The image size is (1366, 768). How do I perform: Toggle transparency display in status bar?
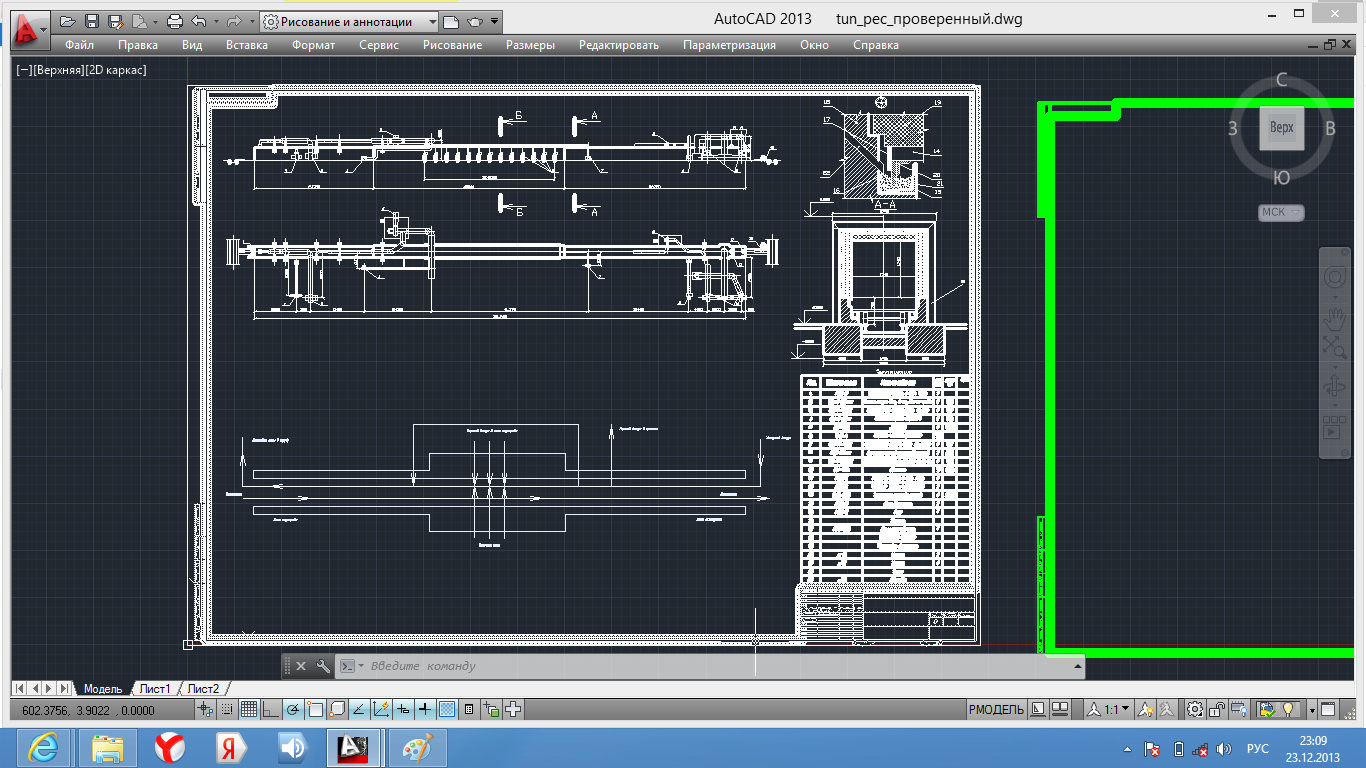coord(447,710)
